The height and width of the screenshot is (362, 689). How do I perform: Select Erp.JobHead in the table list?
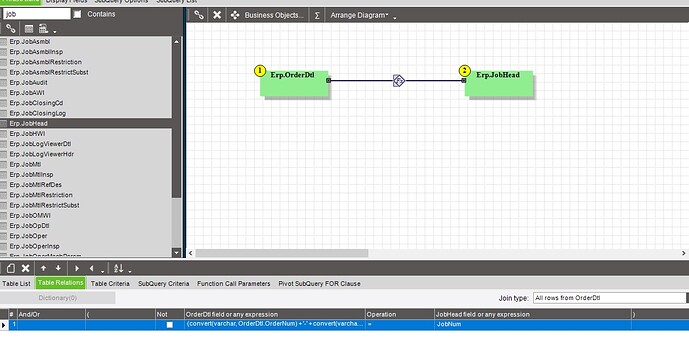pyautogui.click(x=86, y=123)
